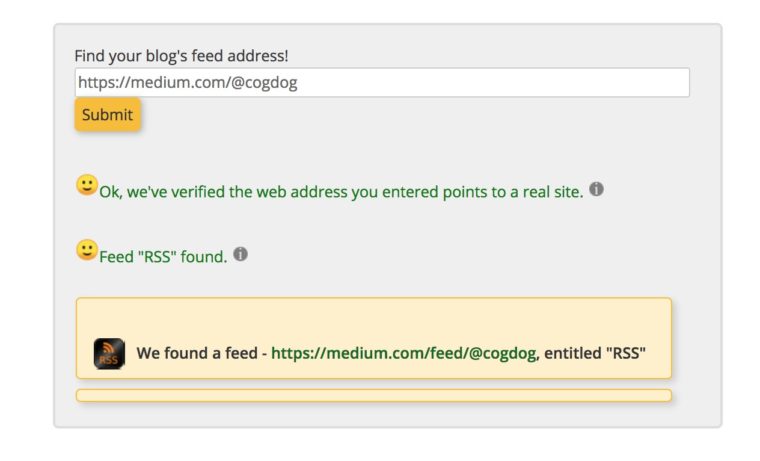This screenshot has width=760, height=461.
Task: Click the "We found a feed" text
Action: tap(197, 353)
